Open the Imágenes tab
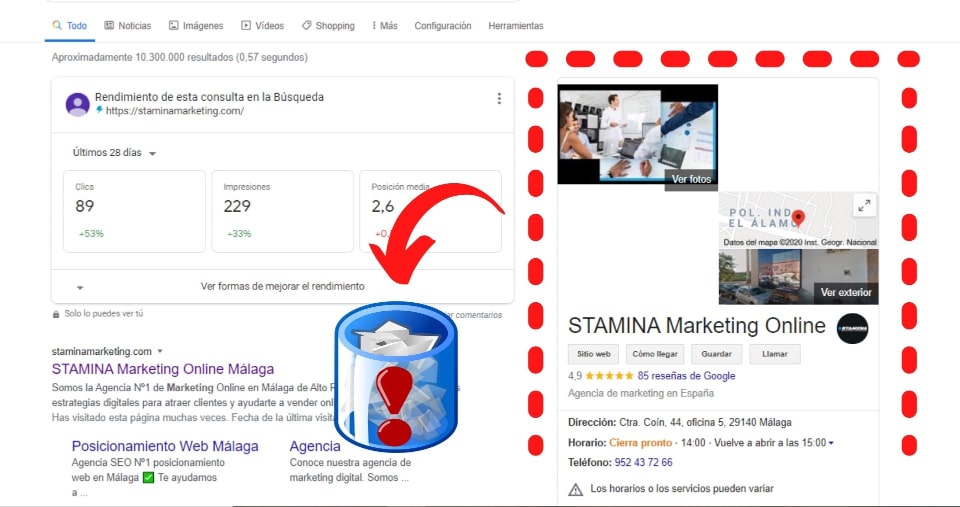Screen dimensions: 960x507 196,26
